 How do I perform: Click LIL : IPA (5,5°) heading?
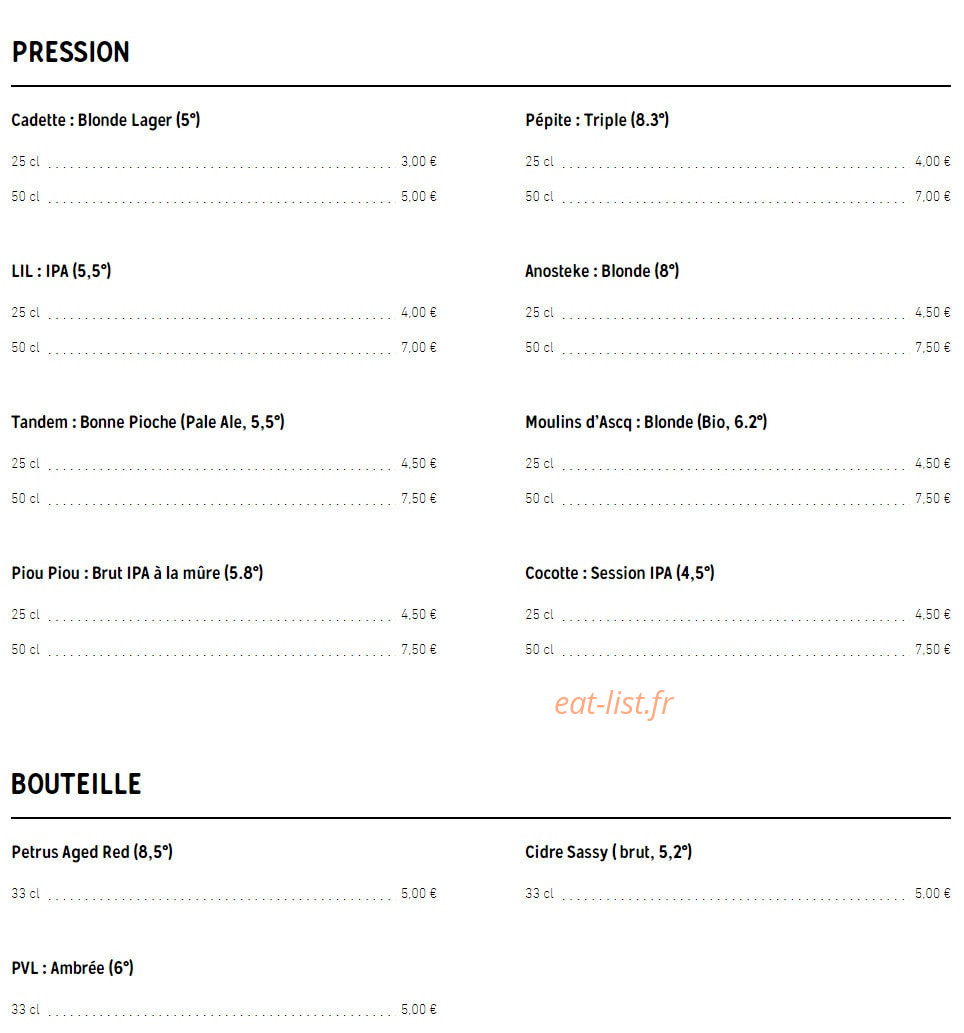(61, 271)
